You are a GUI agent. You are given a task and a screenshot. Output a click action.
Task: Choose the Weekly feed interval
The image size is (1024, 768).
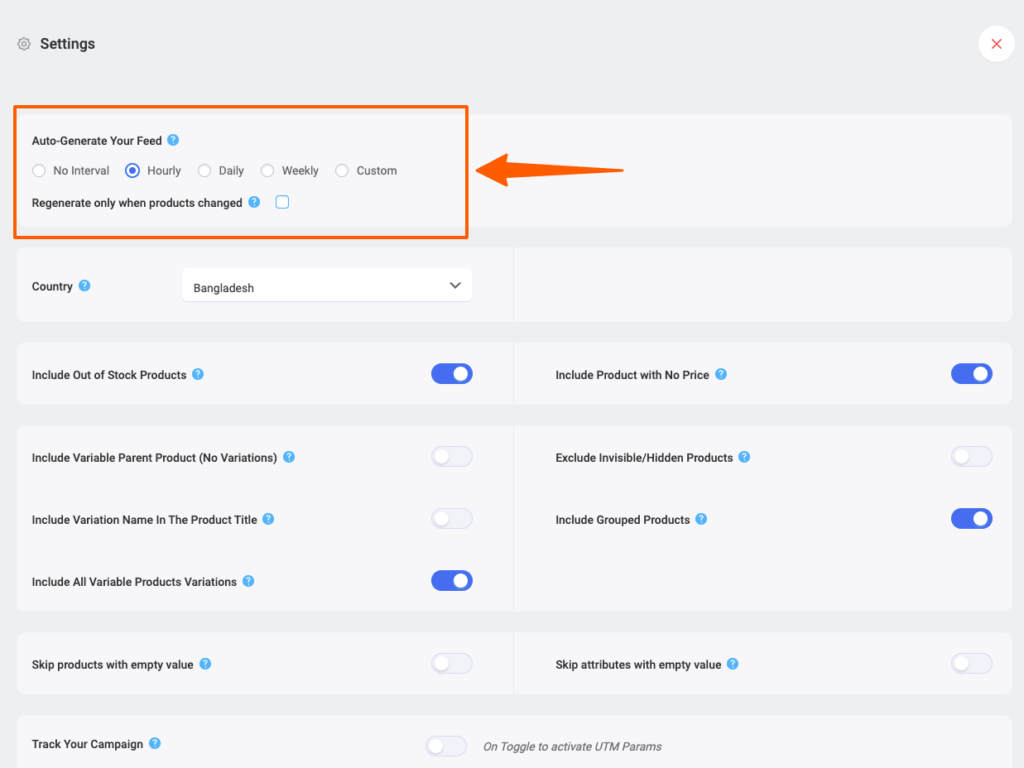click(x=267, y=170)
